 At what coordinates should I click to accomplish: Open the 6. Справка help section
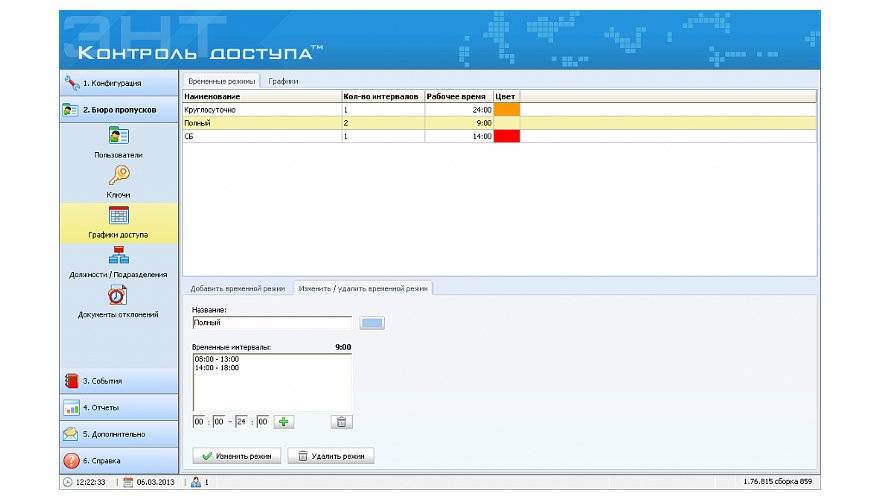point(119,461)
